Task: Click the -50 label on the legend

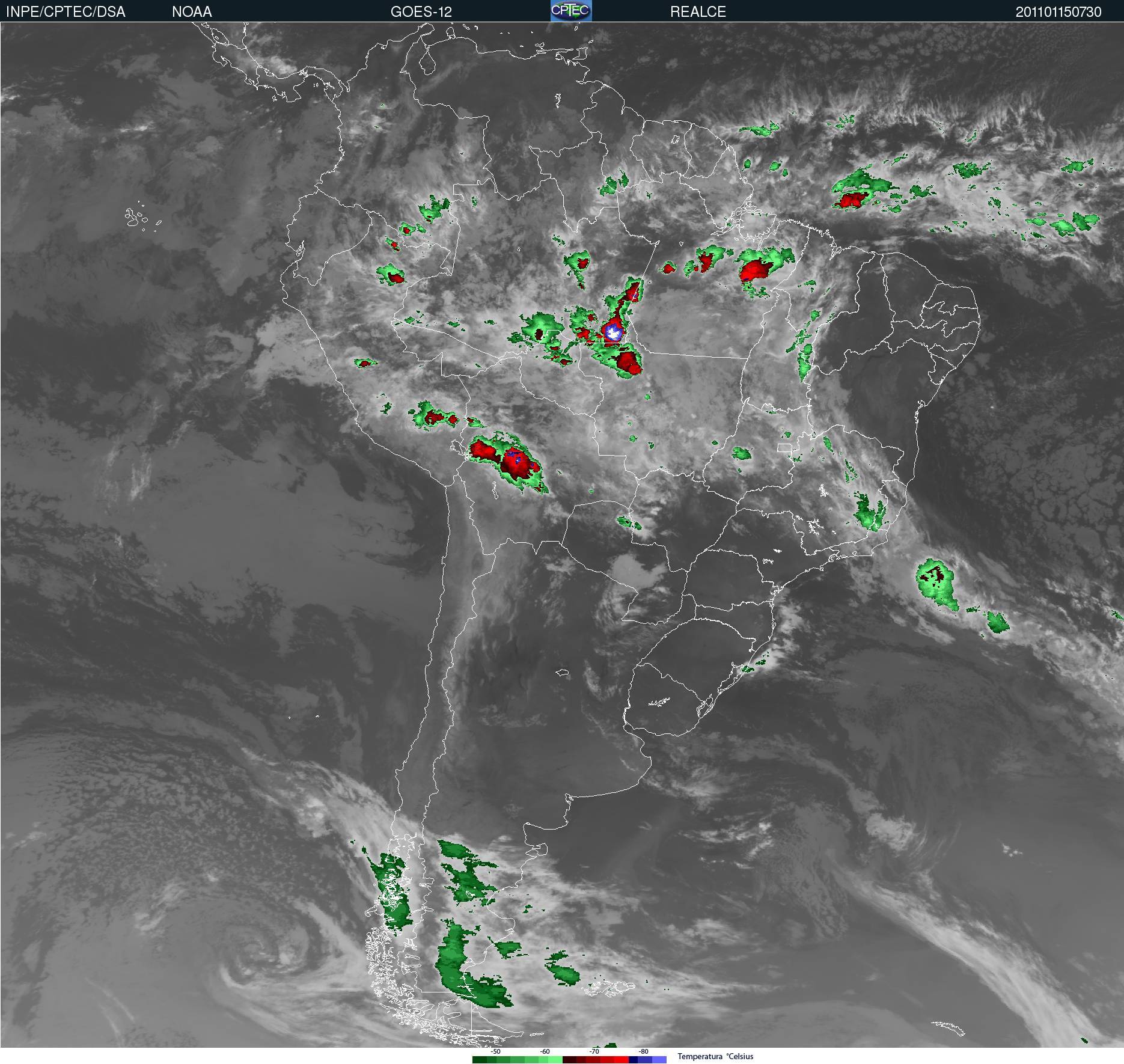Action: [495, 1051]
